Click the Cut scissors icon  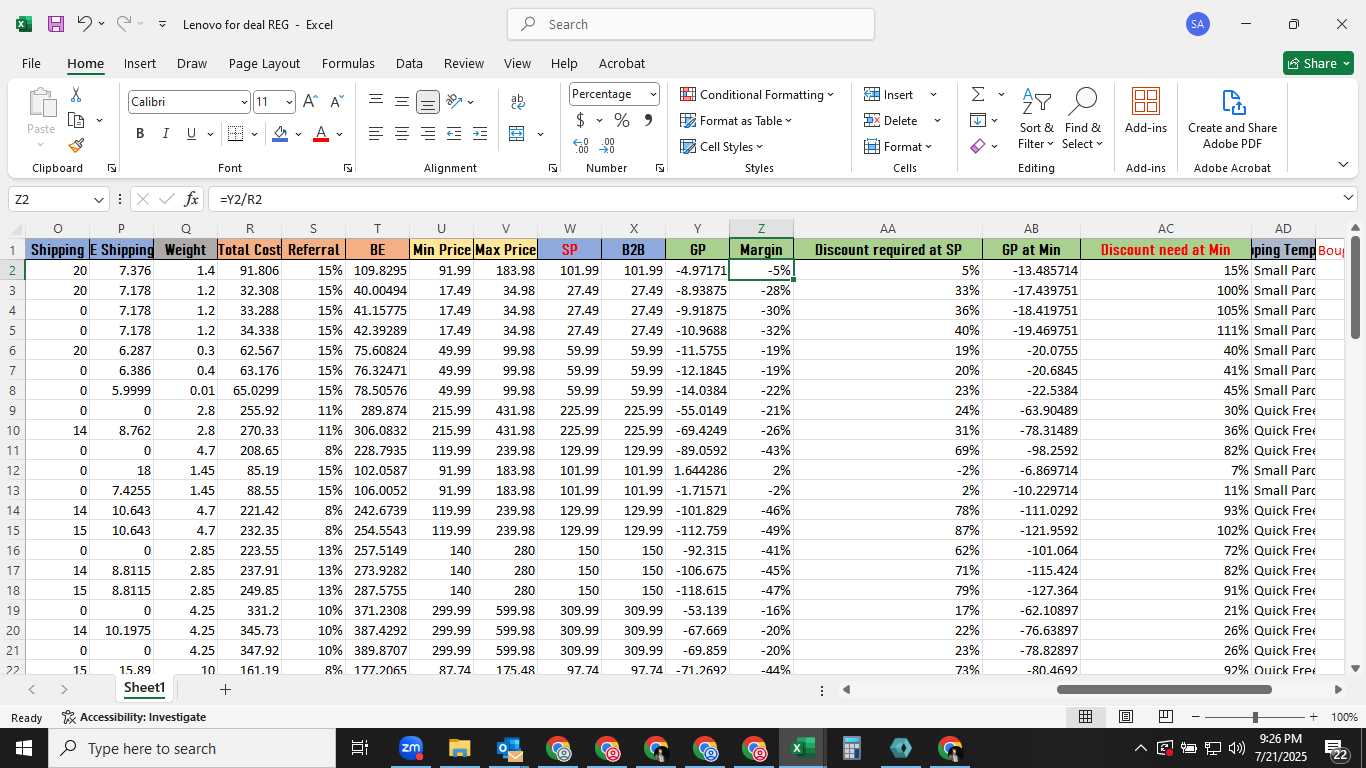coord(76,94)
